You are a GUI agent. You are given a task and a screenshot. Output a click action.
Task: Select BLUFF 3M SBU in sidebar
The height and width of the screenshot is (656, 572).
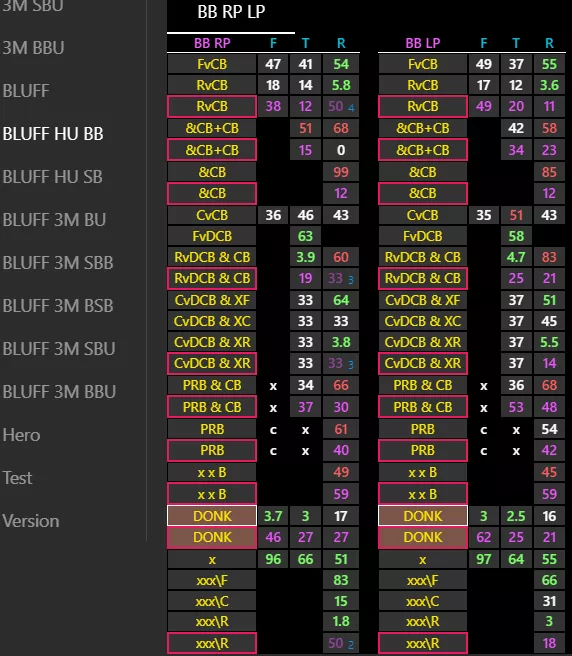[59, 349]
